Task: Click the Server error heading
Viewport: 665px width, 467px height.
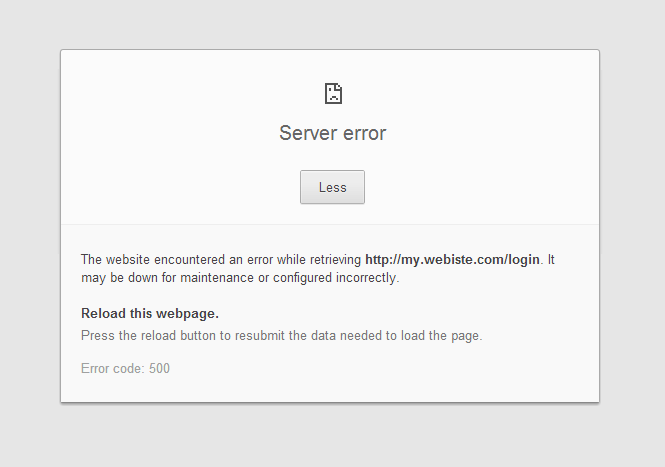Action: pos(332,133)
